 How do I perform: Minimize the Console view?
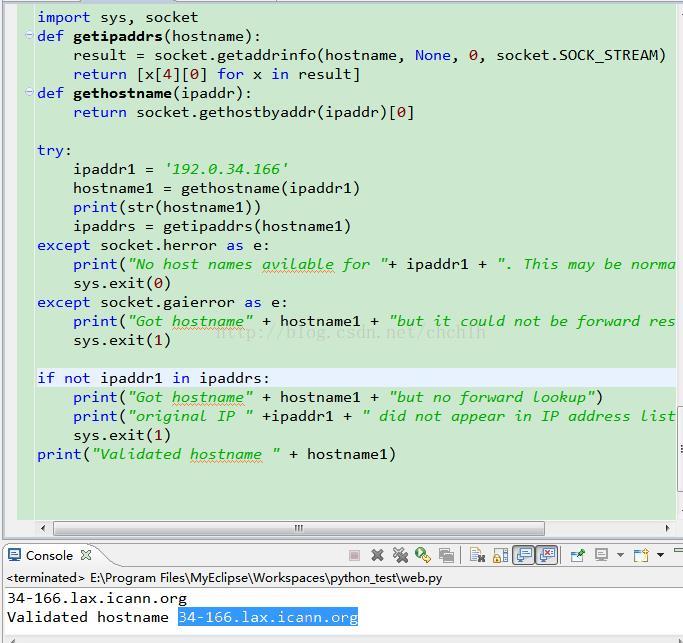[x=678, y=550]
